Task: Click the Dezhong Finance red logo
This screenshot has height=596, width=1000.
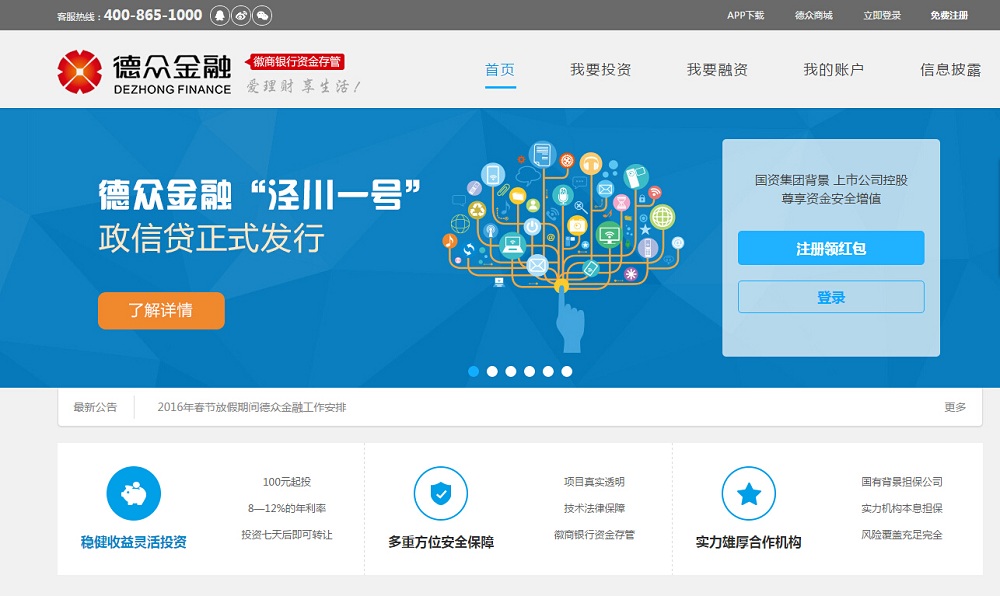Action: point(79,72)
